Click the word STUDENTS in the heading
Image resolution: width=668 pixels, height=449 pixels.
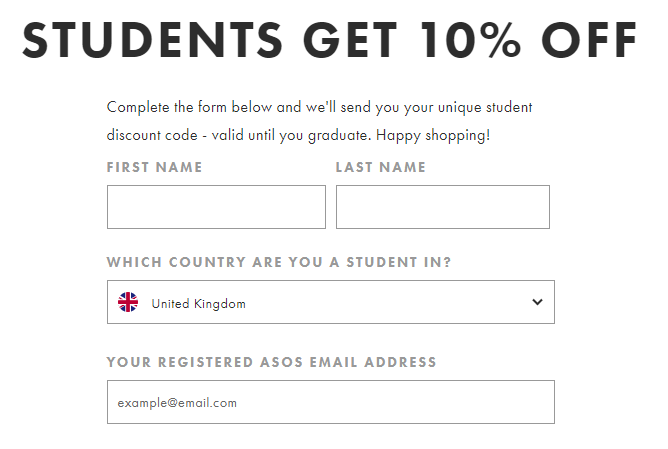153,40
